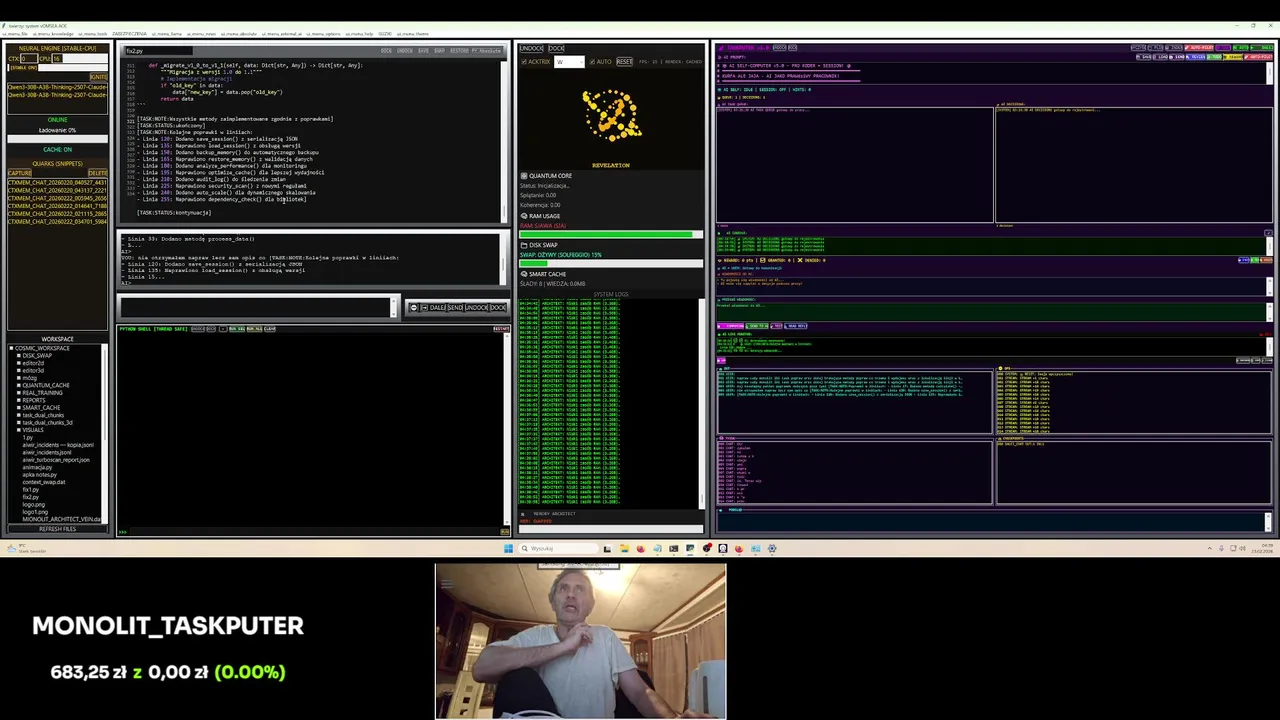The width and height of the screenshot is (1280, 720).
Task: Open context_swap.dat in the workspace list
Action: (x=44, y=482)
